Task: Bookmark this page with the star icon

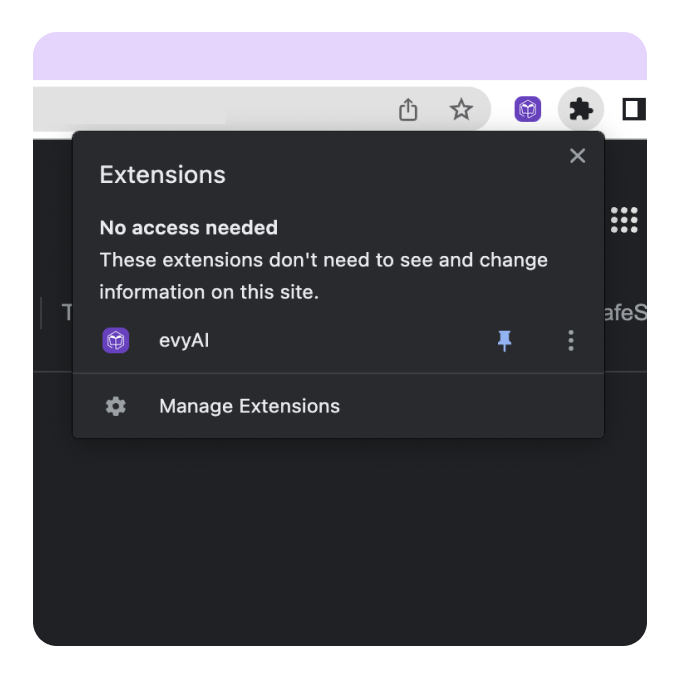Action: pos(460,109)
